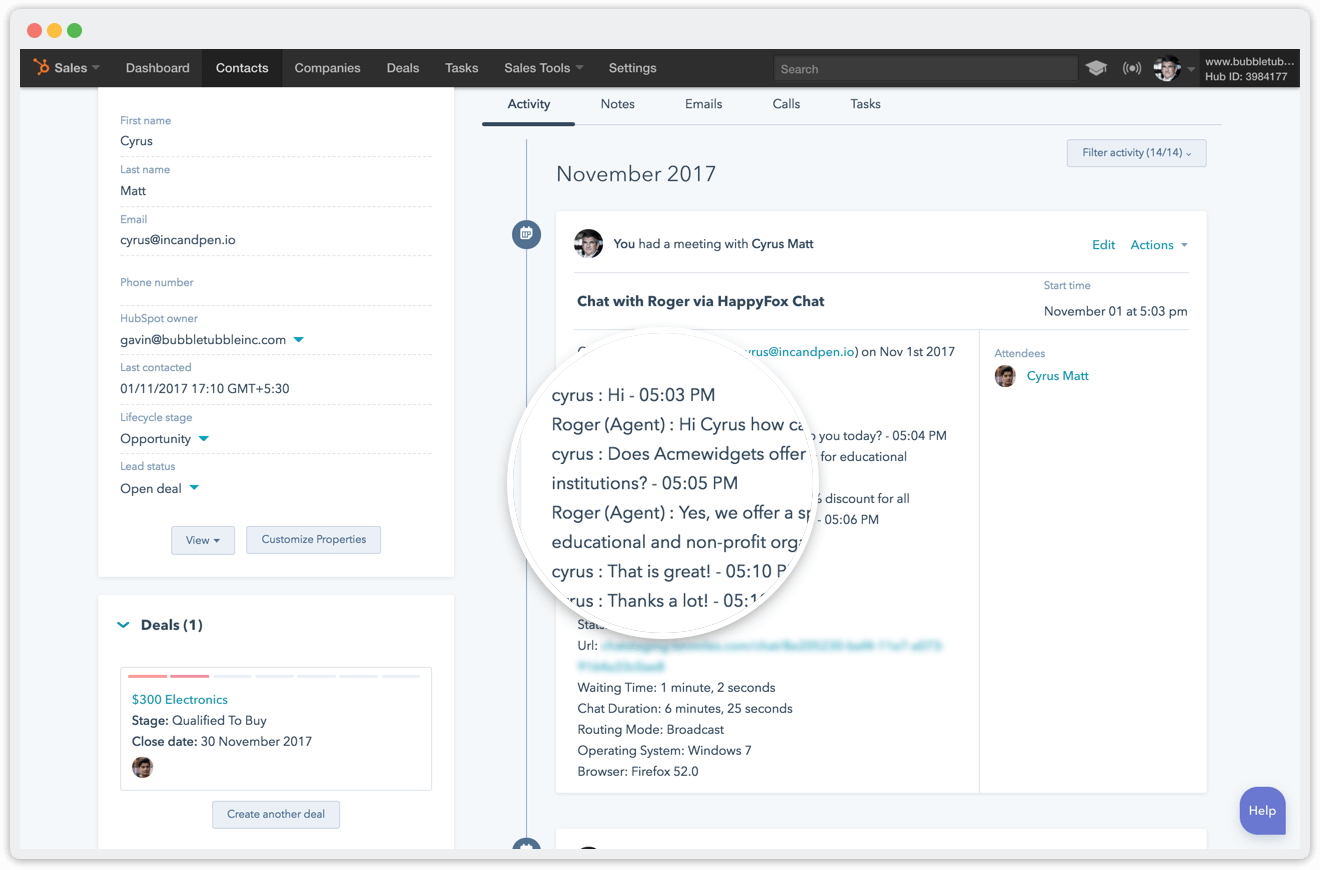Screen dimensions: 1320x870
Task: Click the HubSpot sprocket logo
Action: (41, 68)
